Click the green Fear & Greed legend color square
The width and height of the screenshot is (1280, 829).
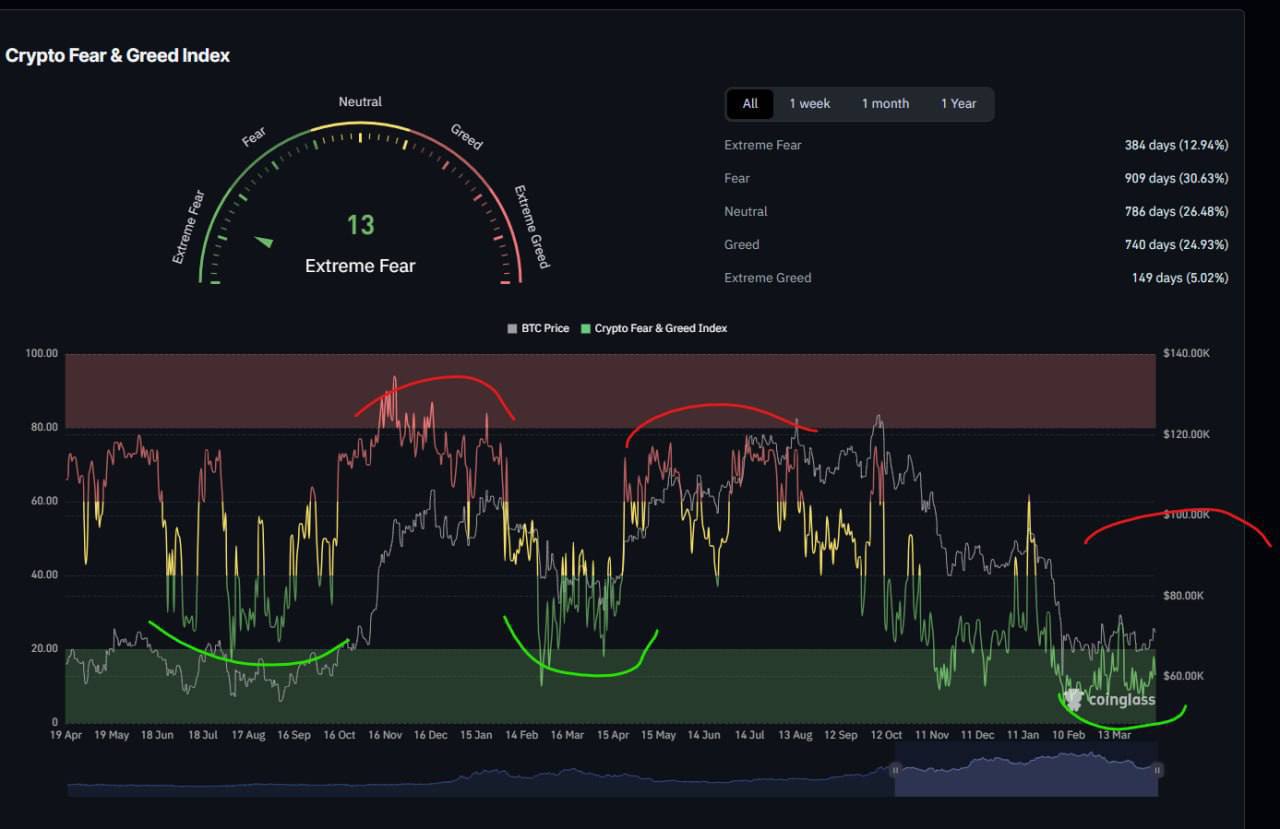tap(585, 328)
